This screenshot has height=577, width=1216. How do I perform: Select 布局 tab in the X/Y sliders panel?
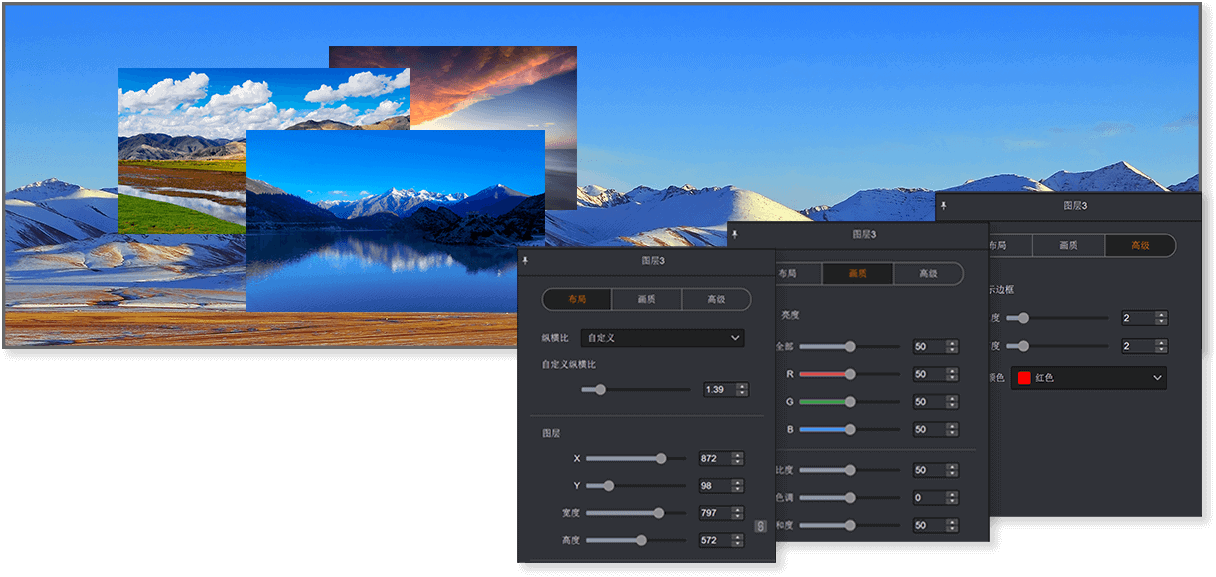tap(577, 299)
